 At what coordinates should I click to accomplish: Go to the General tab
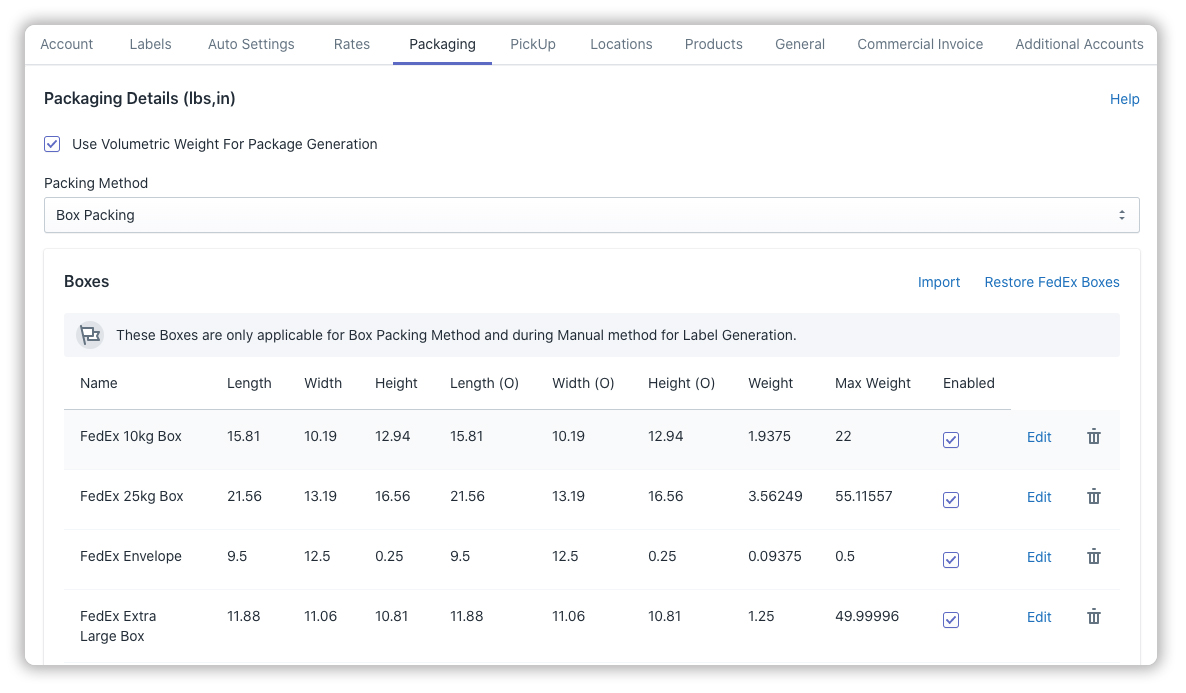[x=799, y=44]
